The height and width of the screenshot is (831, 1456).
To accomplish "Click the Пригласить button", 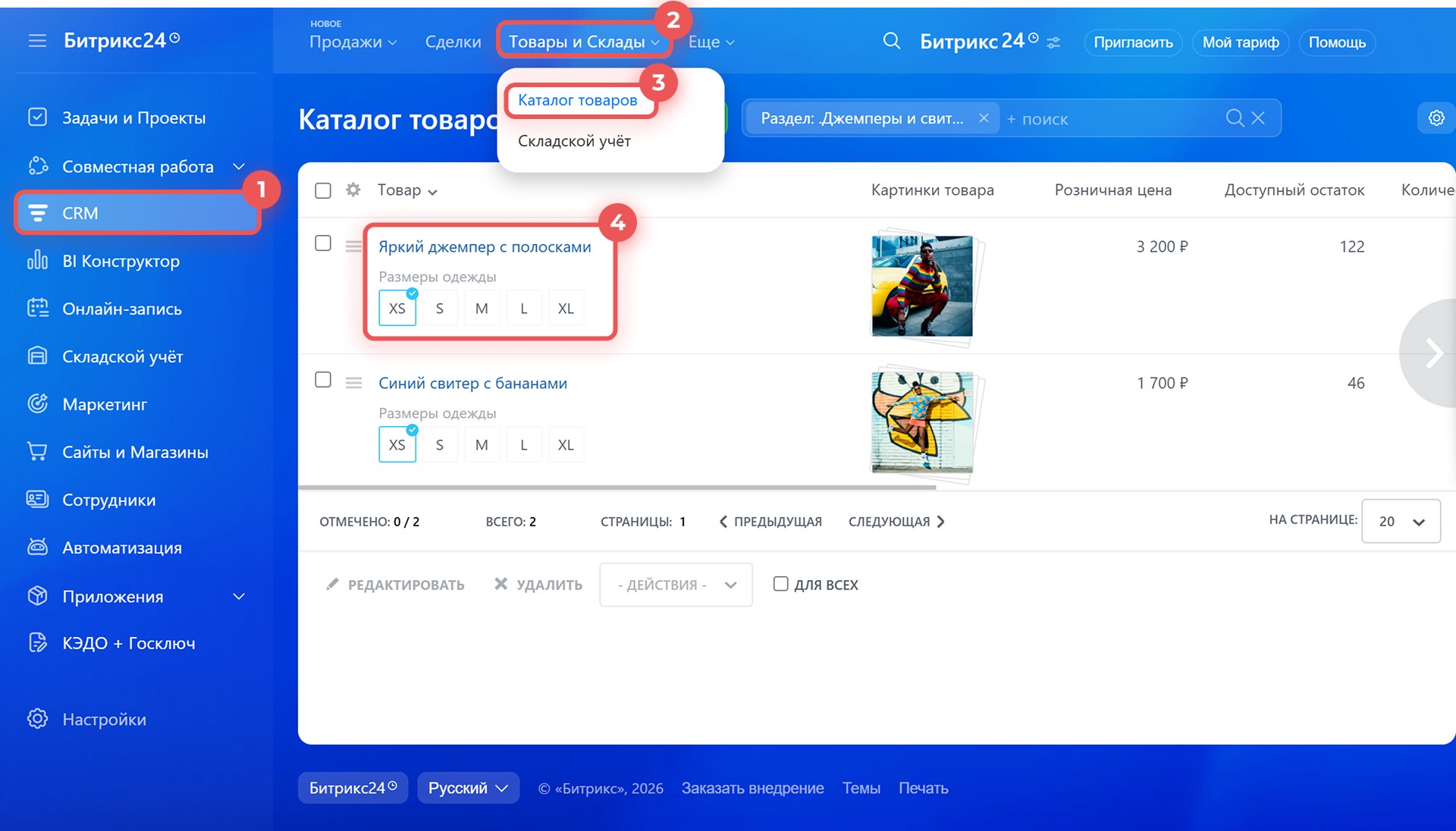I will pyautogui.click(x=1133, y=42).
